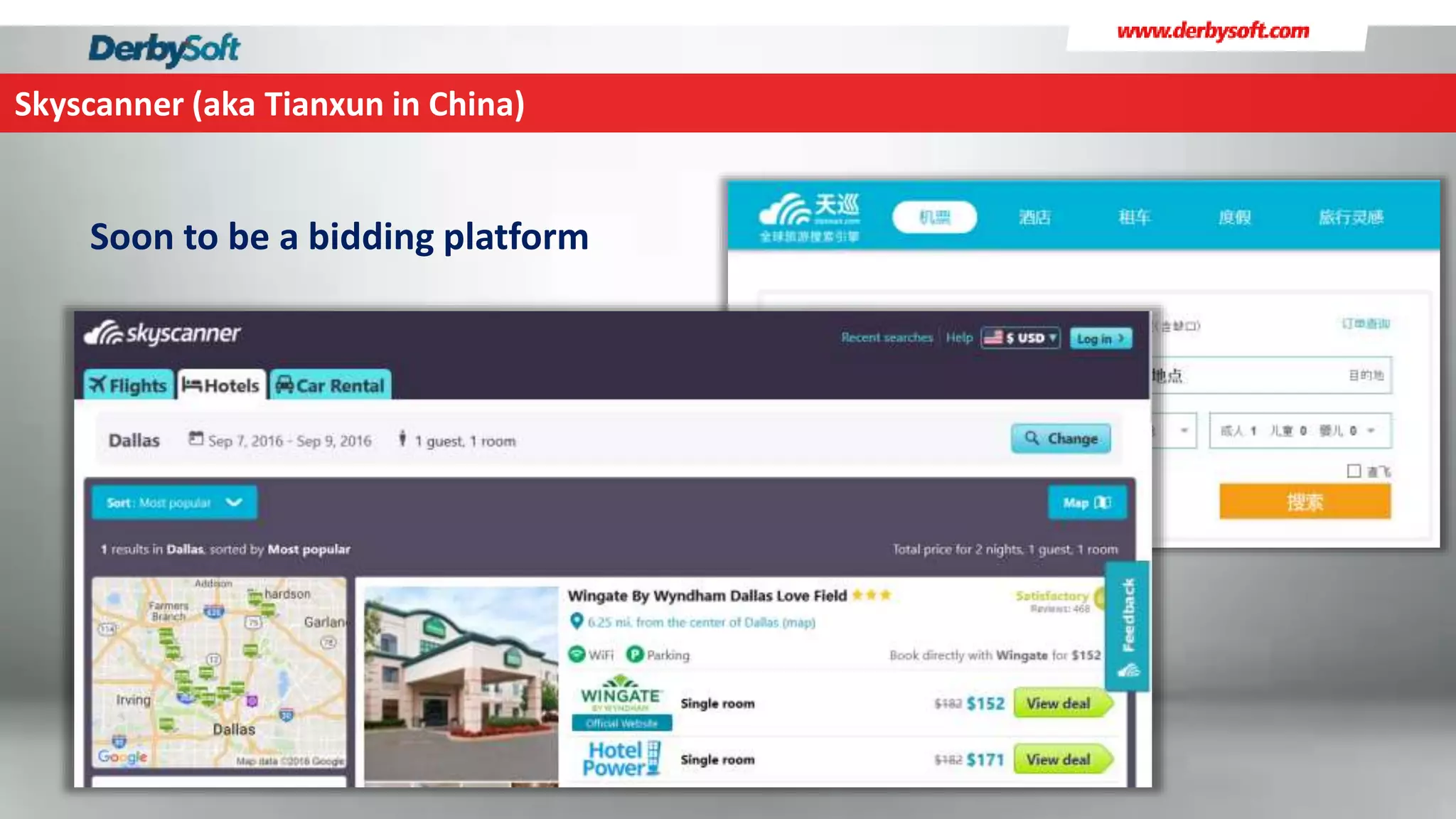Click the green Parking amenity icon
This screenshot has height=819, width=1456.
[635, 654]
